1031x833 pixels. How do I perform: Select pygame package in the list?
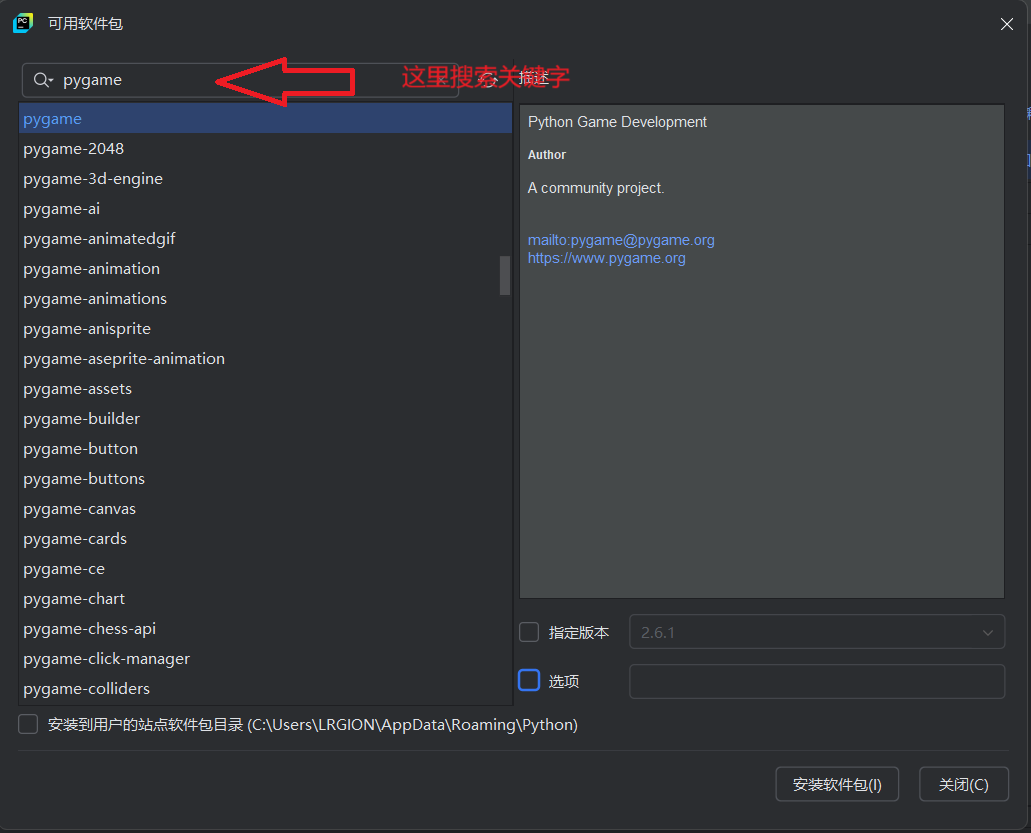pos(53,119)
